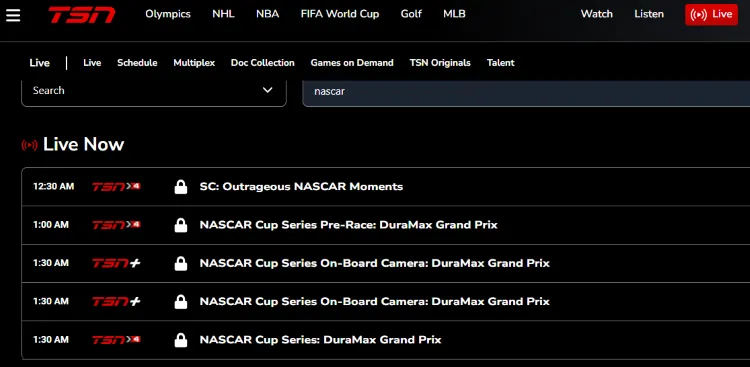Open the Talent tab

pos(500,63)
